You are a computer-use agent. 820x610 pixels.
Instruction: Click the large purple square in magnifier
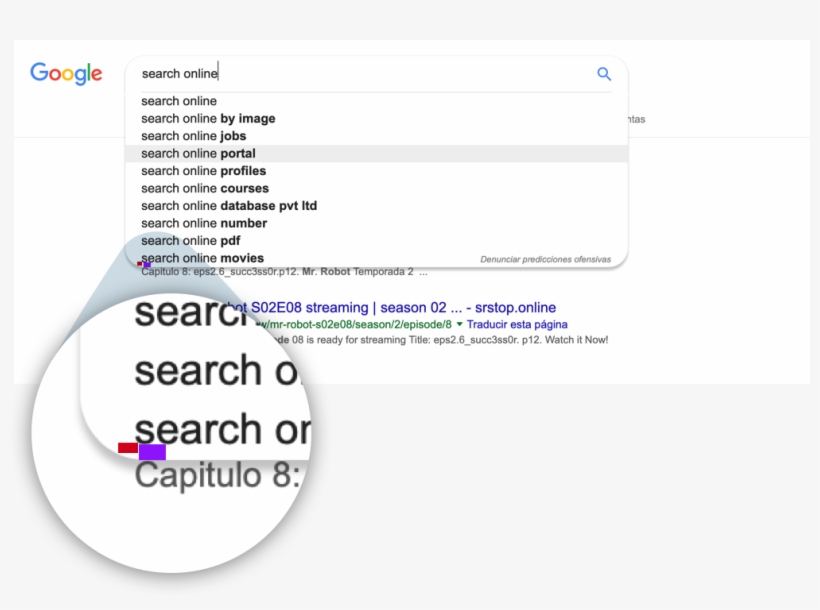(152, 452)
